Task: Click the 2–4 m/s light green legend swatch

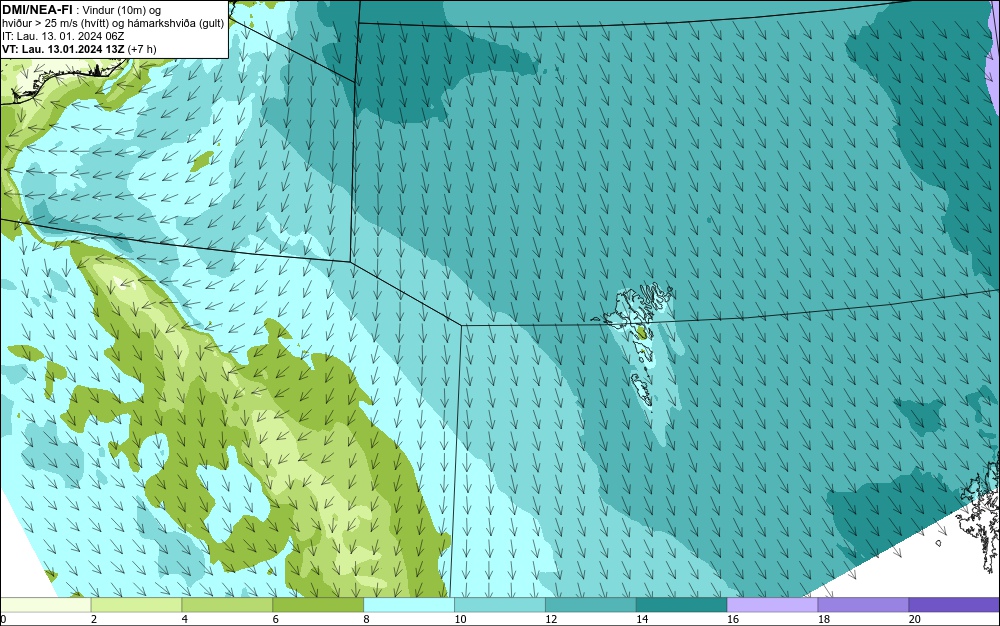Action: pyautogui.click(x=136, y=605)
